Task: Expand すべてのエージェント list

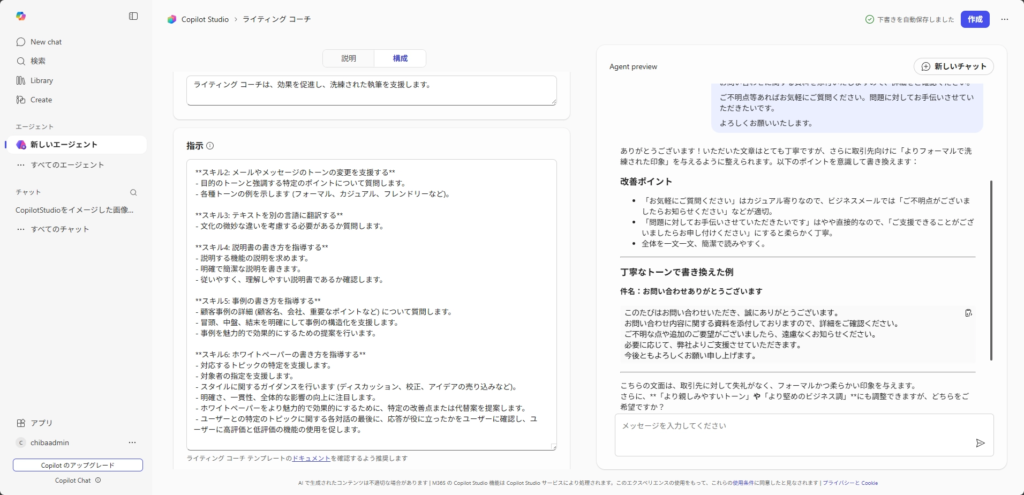Action: click(x=66, y=164)
